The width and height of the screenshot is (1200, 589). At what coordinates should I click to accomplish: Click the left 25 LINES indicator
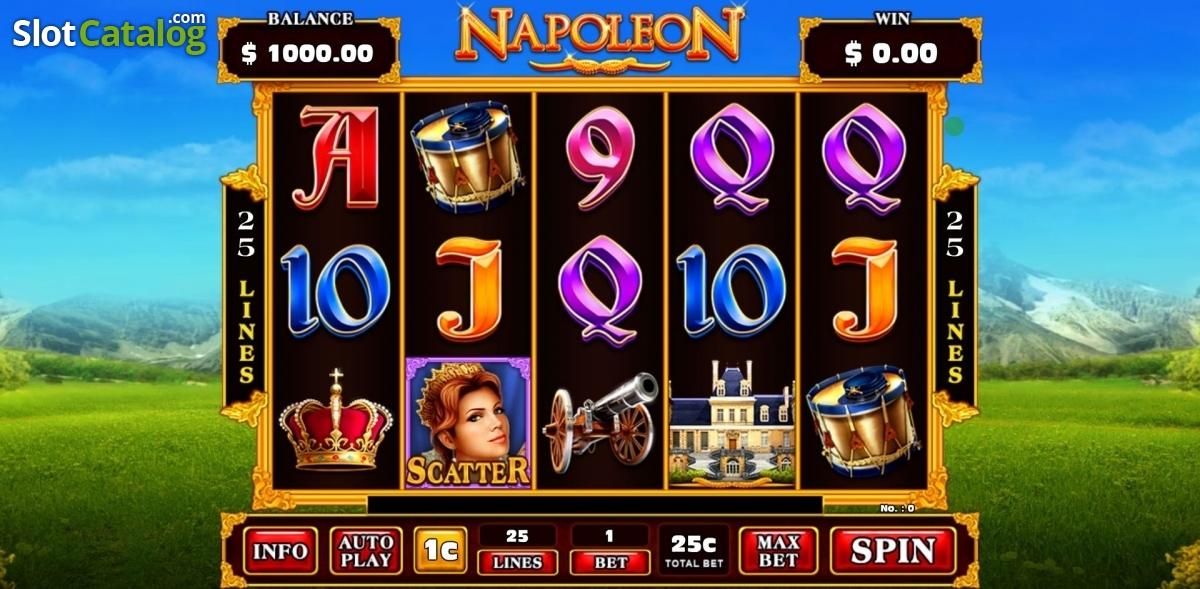click(246, 297)
